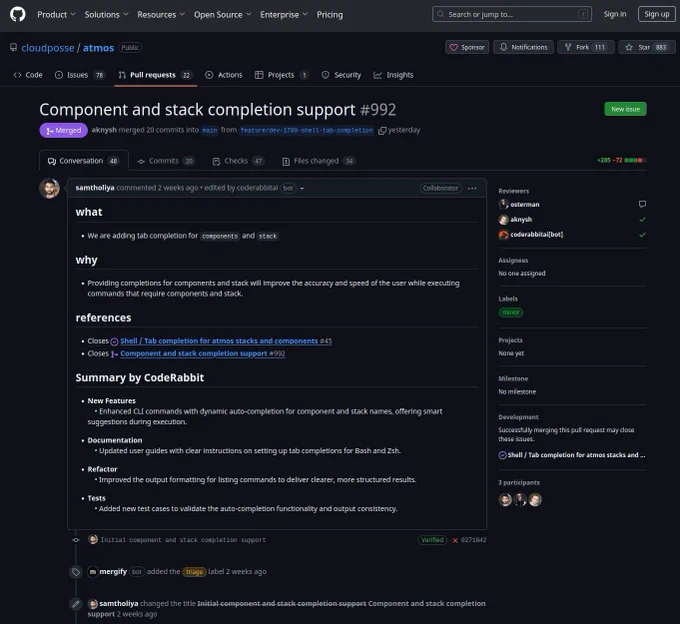
Task: Open the comment options ellipsis menu
Action: point(472,188)
